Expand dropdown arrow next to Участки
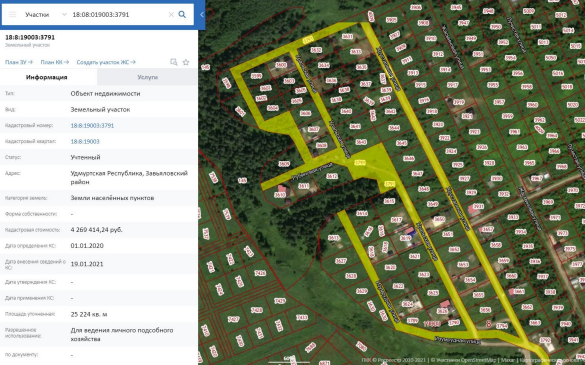585x365 pixels. pyautogui.click(x=64, y=15)
